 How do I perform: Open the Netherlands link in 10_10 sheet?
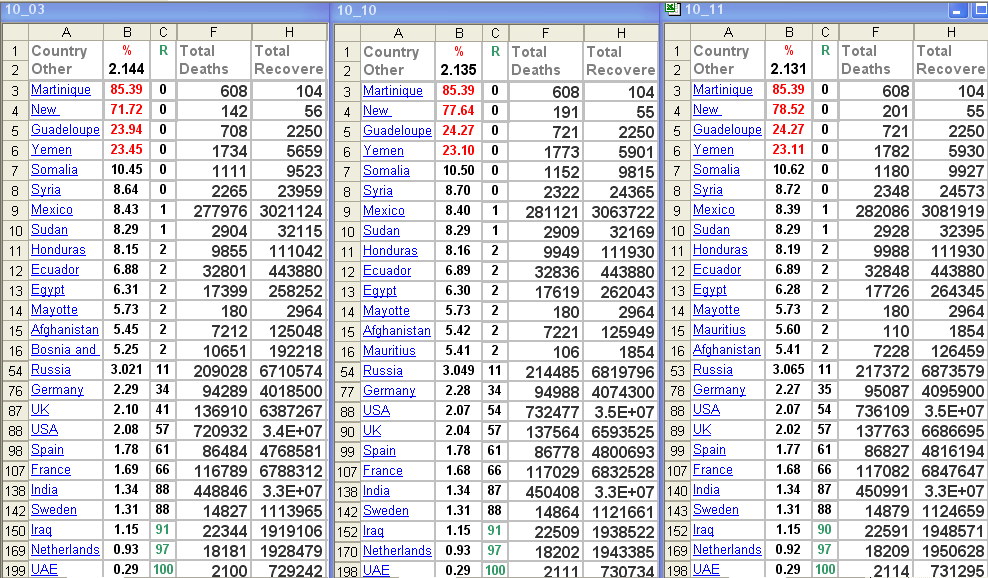397,551
